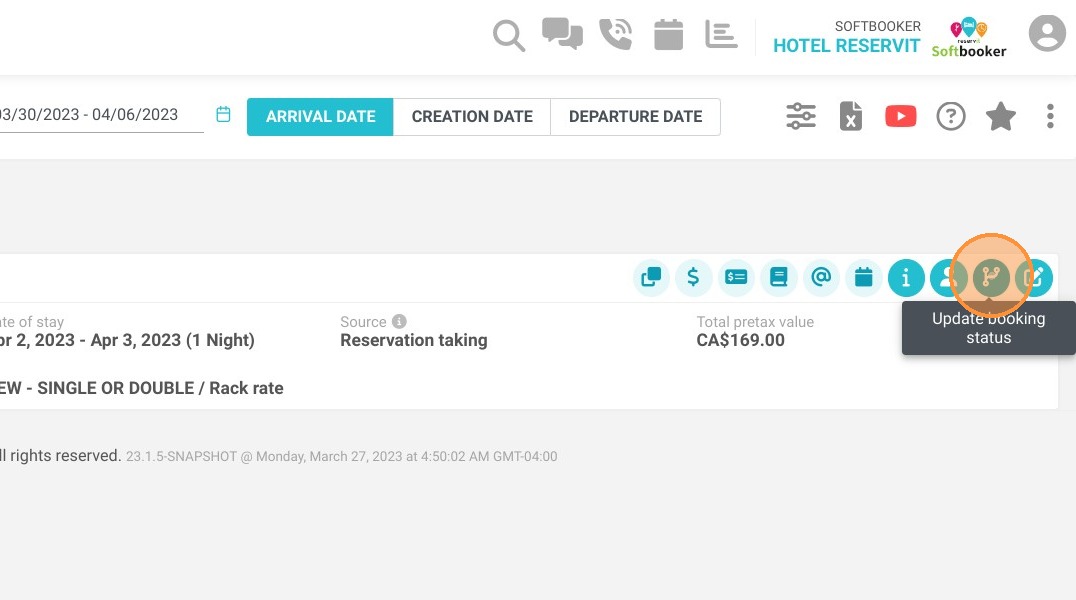Export list to Excel file icon
The image size is (1076, 600).
coord(851,116)
